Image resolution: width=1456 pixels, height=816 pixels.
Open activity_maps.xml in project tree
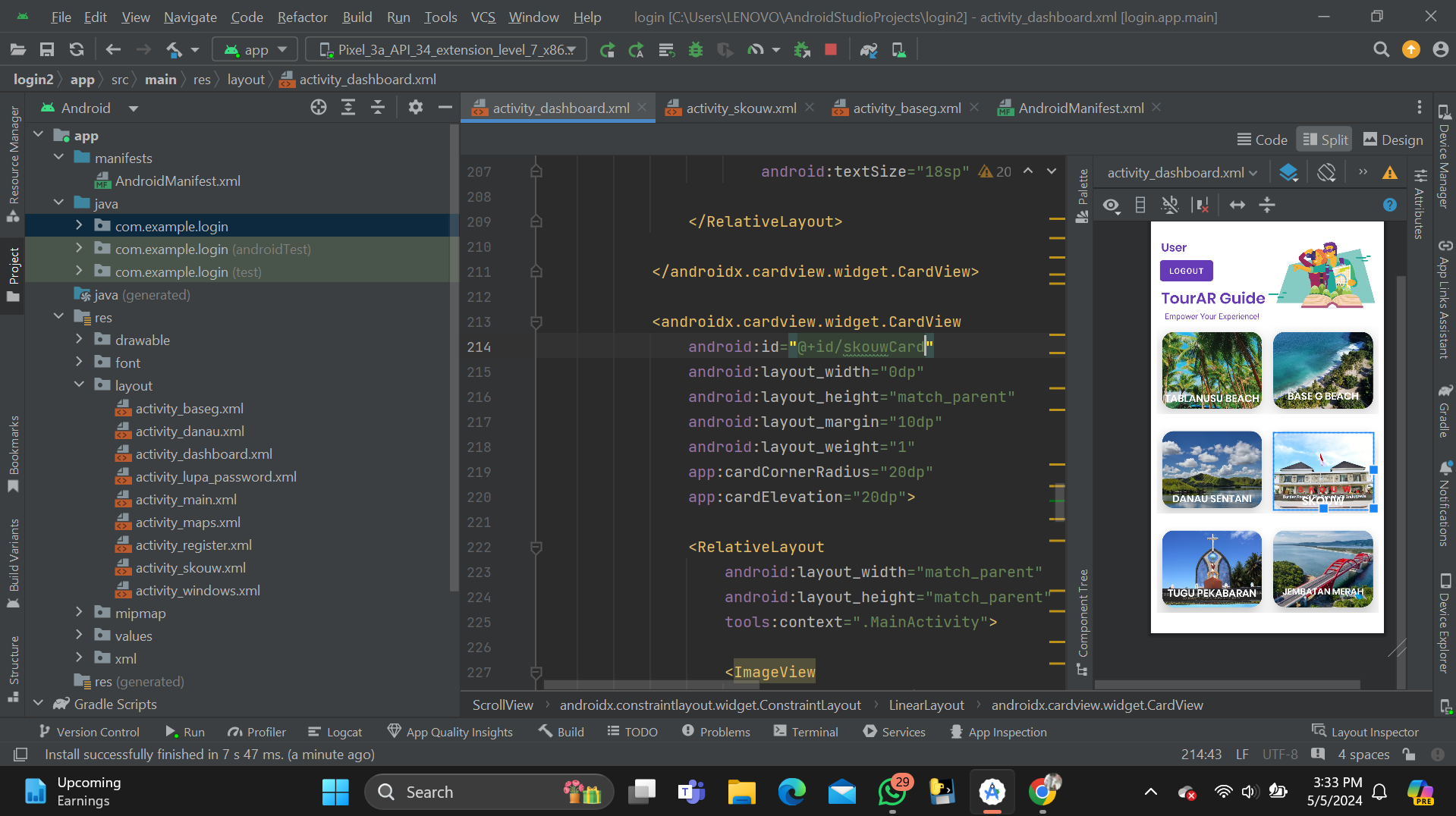tap(187, 522)
